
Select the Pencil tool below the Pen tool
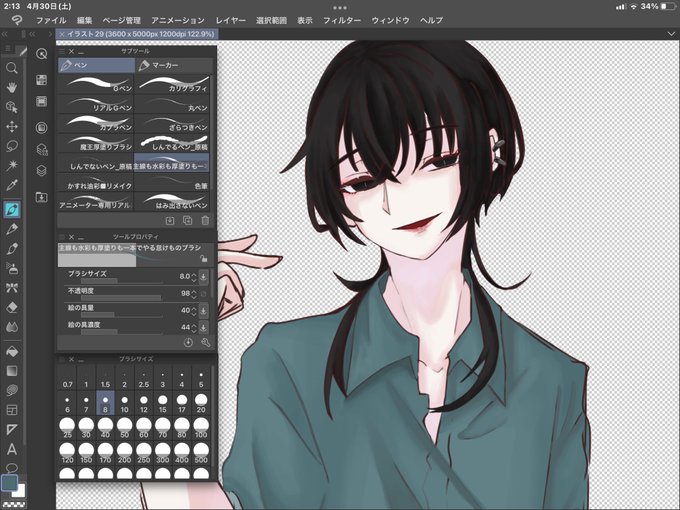tap(12, 229)
